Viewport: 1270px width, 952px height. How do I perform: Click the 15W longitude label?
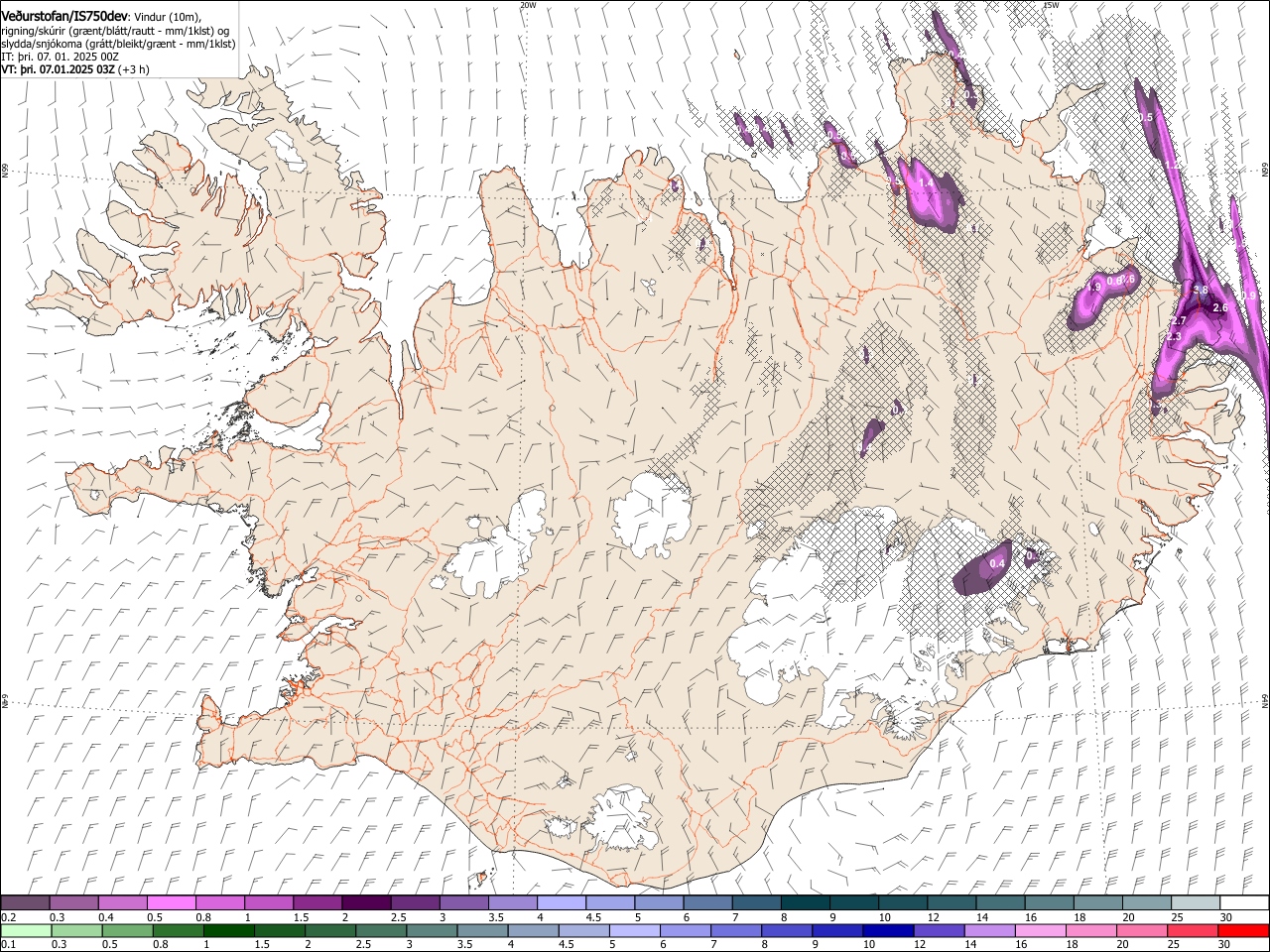click(x=1052, y=5)
